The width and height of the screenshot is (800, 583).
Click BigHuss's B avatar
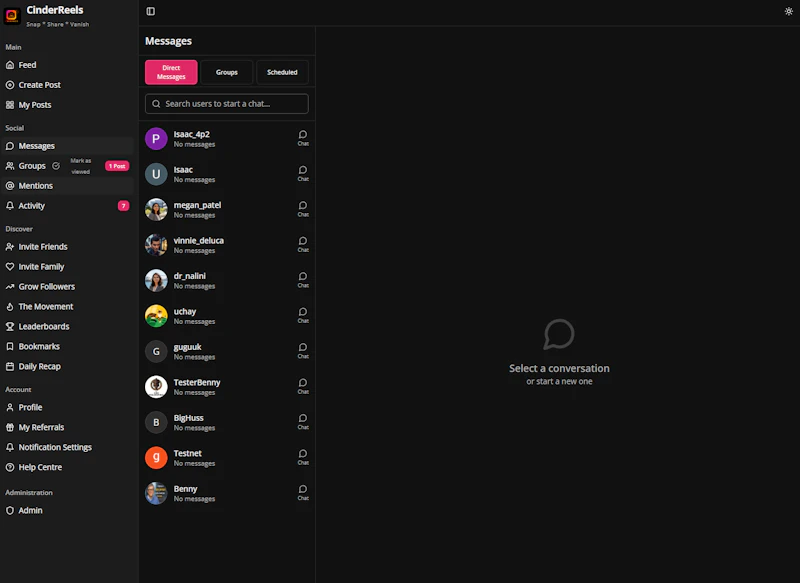[156, 422]
